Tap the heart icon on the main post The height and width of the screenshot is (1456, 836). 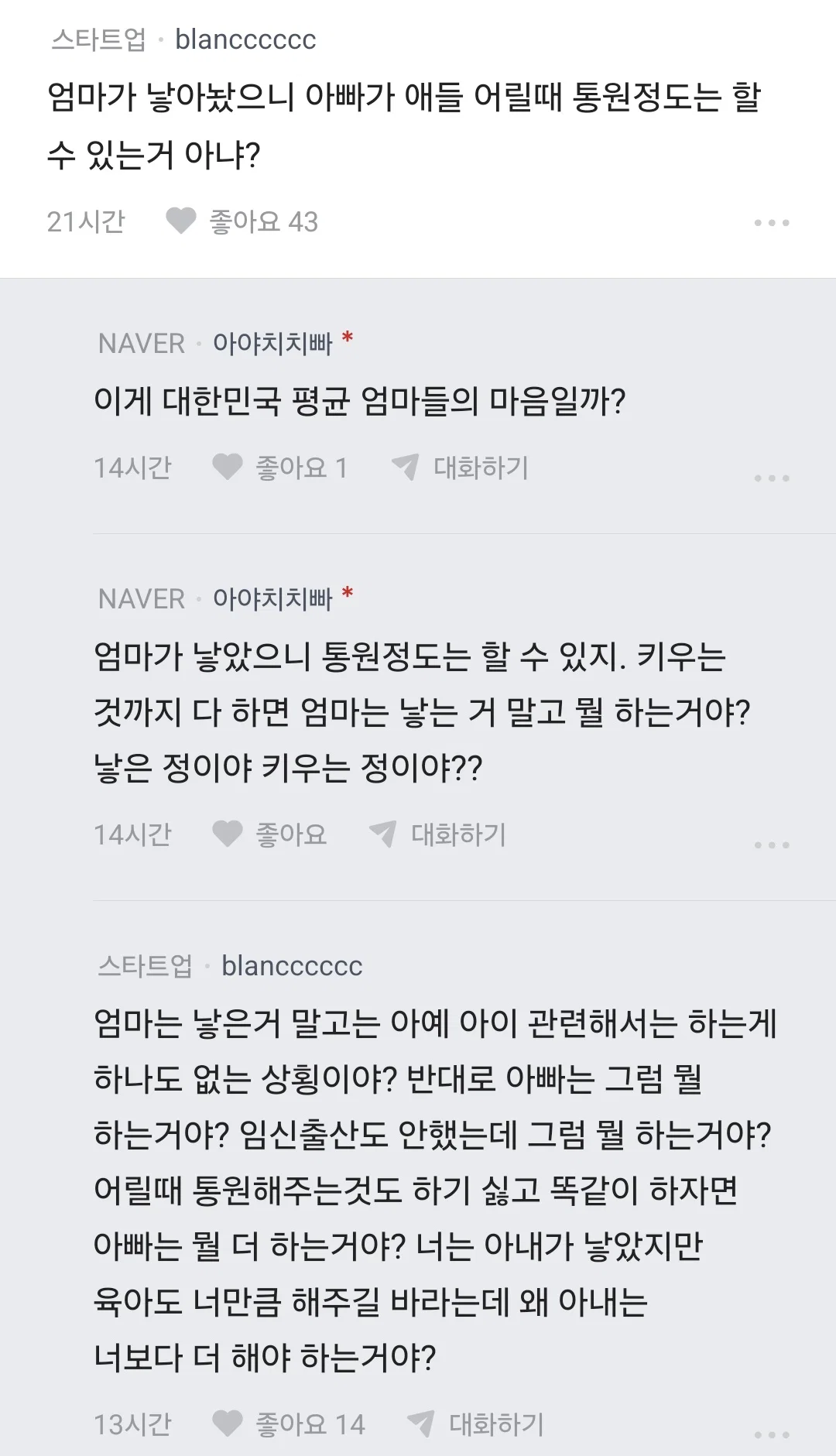tap(181, 221)
